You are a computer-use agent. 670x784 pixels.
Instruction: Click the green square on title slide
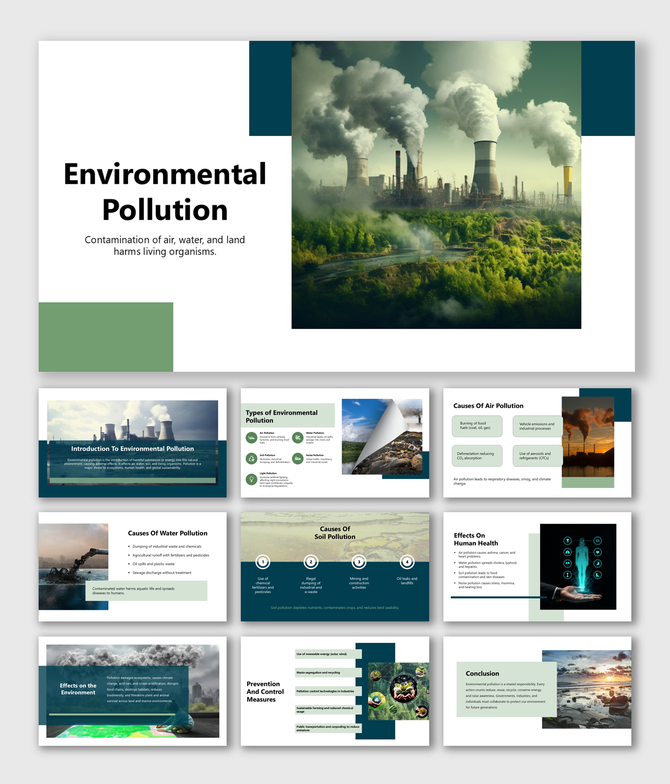point(106,336)
